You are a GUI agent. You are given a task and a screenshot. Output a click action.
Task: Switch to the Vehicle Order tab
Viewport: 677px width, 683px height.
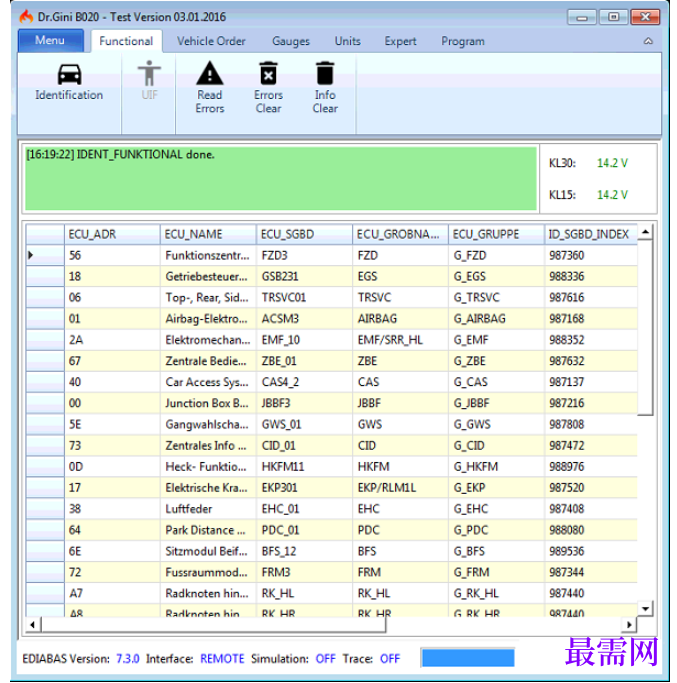(x=211, y=41)
